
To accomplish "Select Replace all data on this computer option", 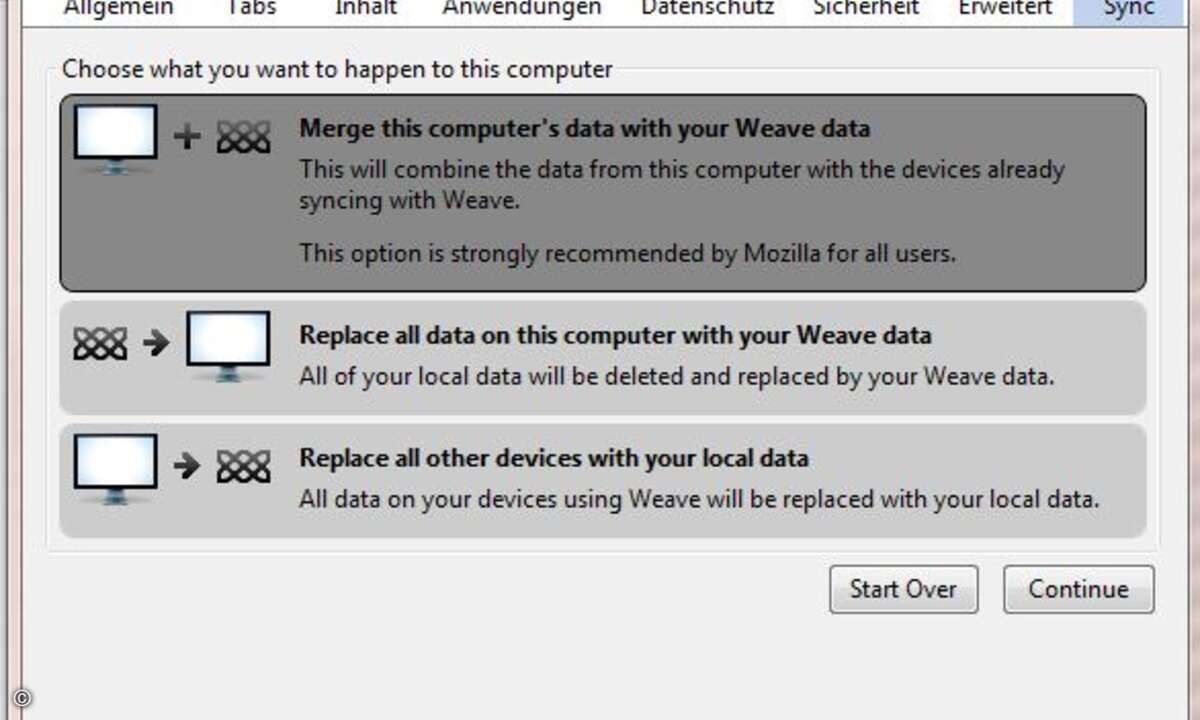I will click(x=603, y=357).
